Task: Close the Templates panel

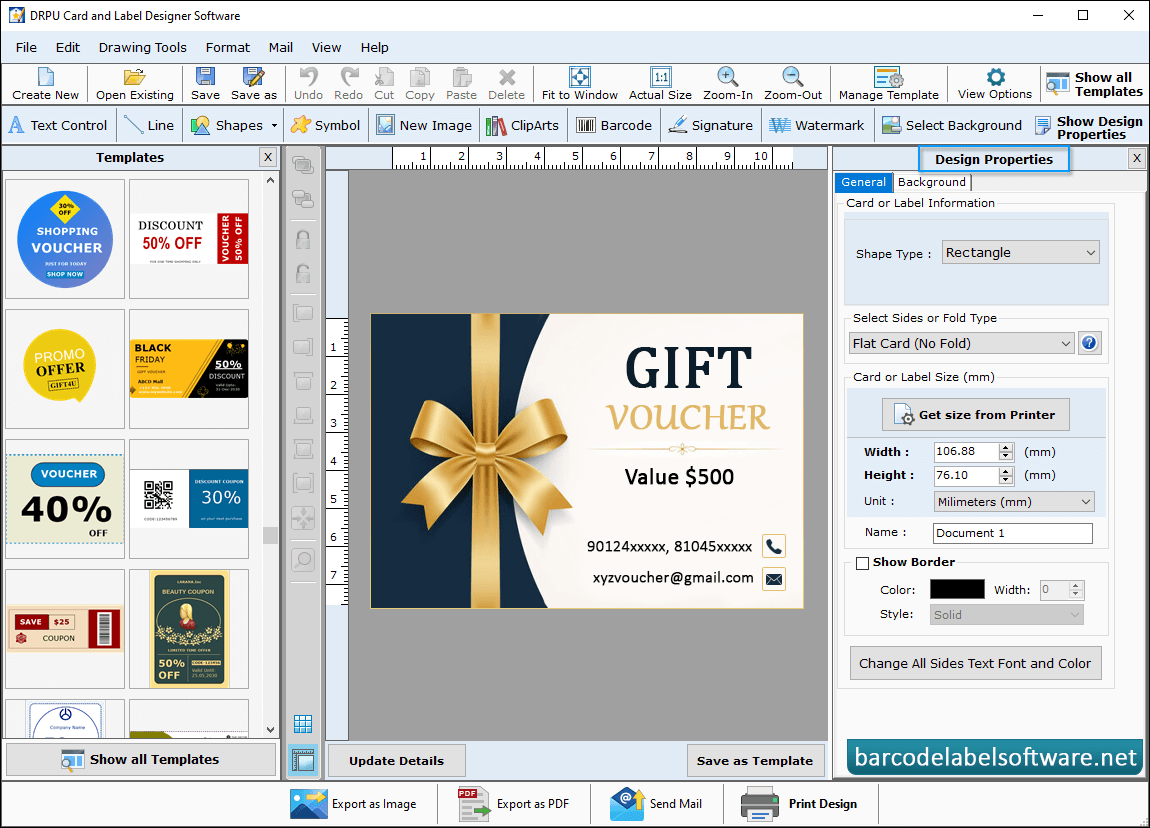Action: click(268, 157)
